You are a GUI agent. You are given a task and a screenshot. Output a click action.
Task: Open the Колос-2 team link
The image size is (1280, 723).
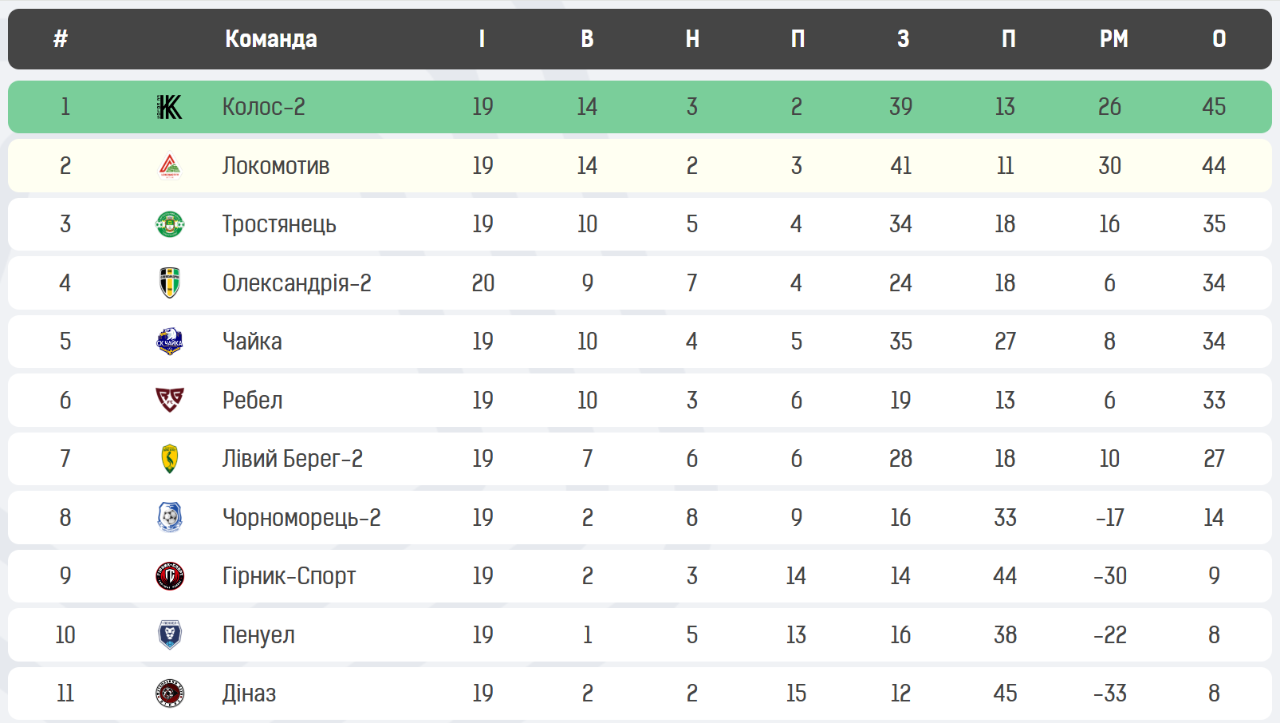(263, 107)
